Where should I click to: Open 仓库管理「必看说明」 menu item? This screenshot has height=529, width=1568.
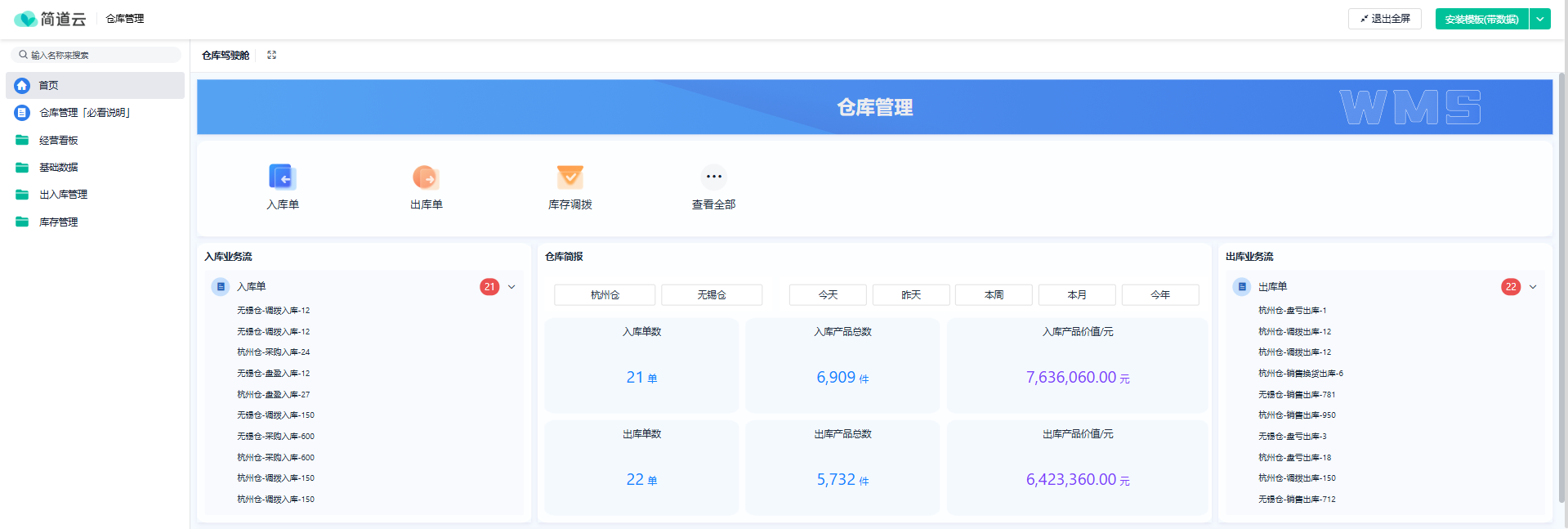click(x=95, y=113)
